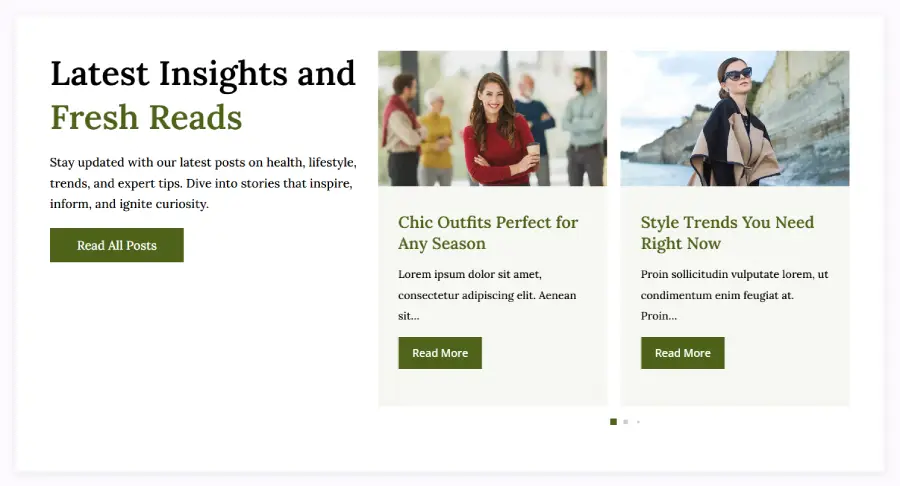Image resolution: width=900 pixels, height=486 pixels.
Task: Click the green Fresh Reads heading
Action: (x=146, y=118)
